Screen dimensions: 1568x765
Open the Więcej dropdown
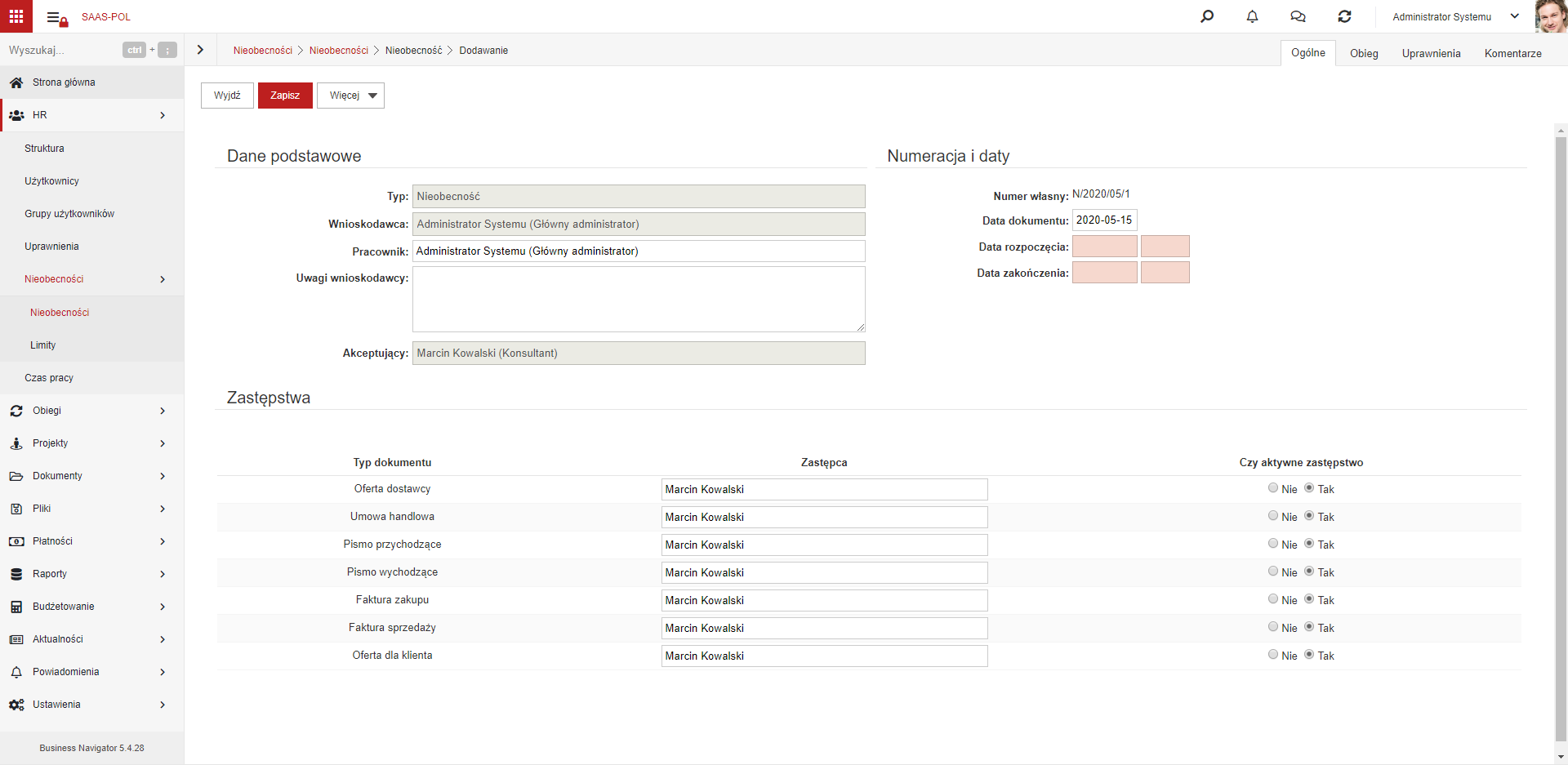350,96
